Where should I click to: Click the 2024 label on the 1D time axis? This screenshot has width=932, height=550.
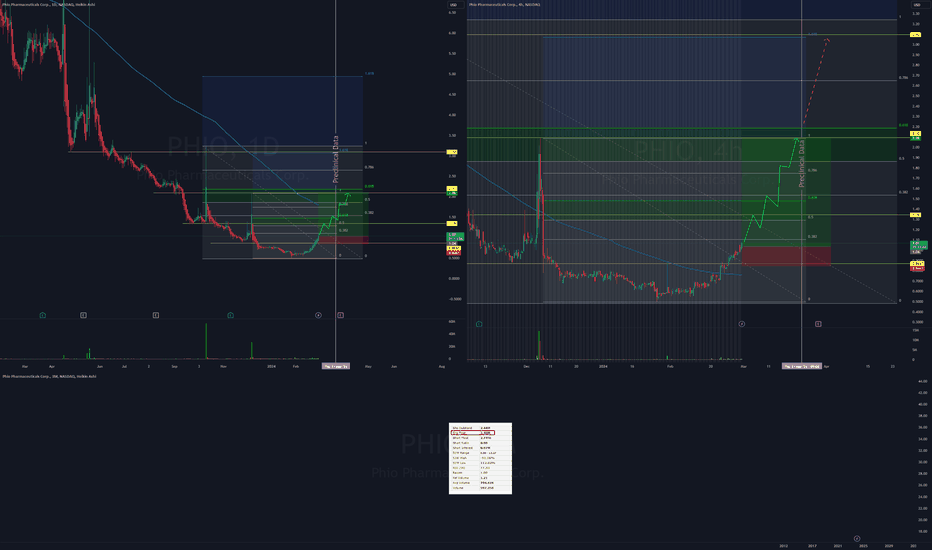pyautogui.click(x=271, y=366)
